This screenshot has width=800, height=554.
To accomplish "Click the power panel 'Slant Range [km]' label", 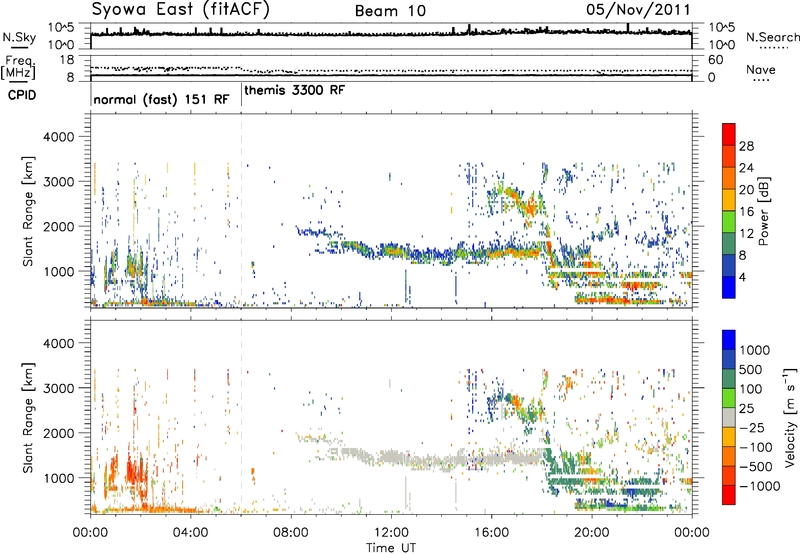I will point(28,211).
